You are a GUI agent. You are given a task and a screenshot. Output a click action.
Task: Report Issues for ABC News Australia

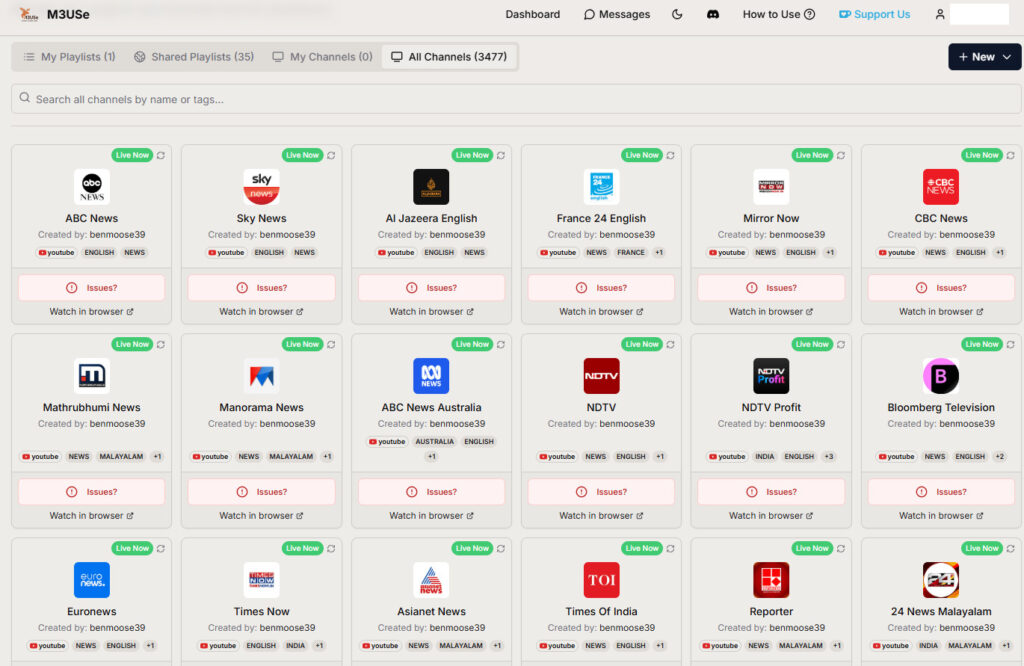click(432, 492)
